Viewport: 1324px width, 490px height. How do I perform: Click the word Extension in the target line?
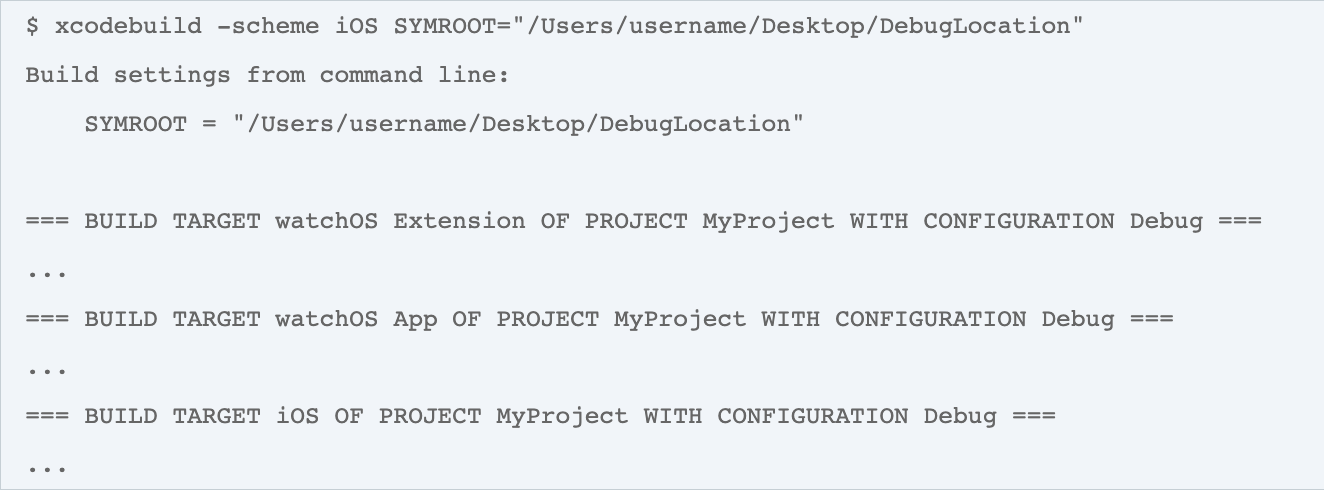[459, 222]
